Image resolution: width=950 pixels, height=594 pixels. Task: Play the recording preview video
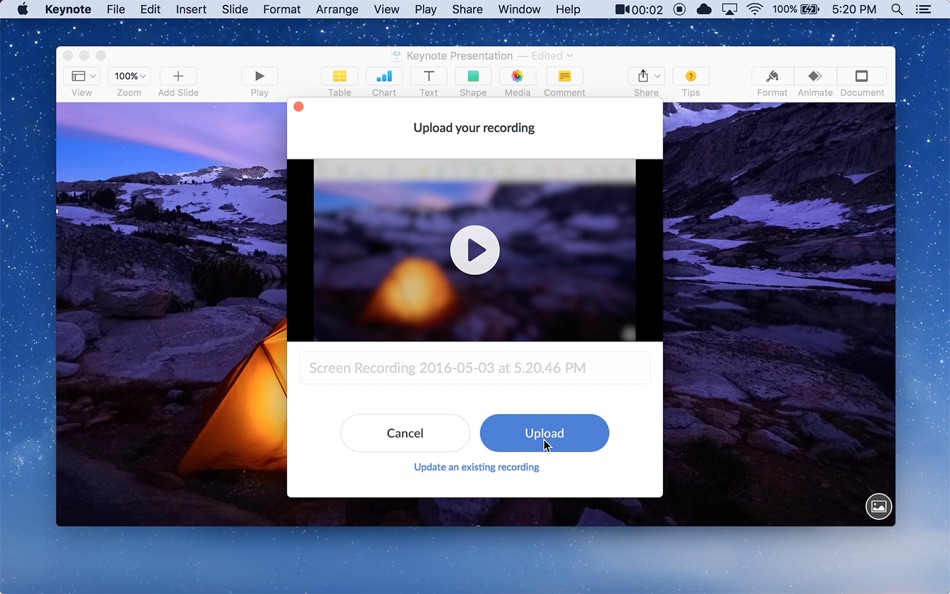(474, 250)
